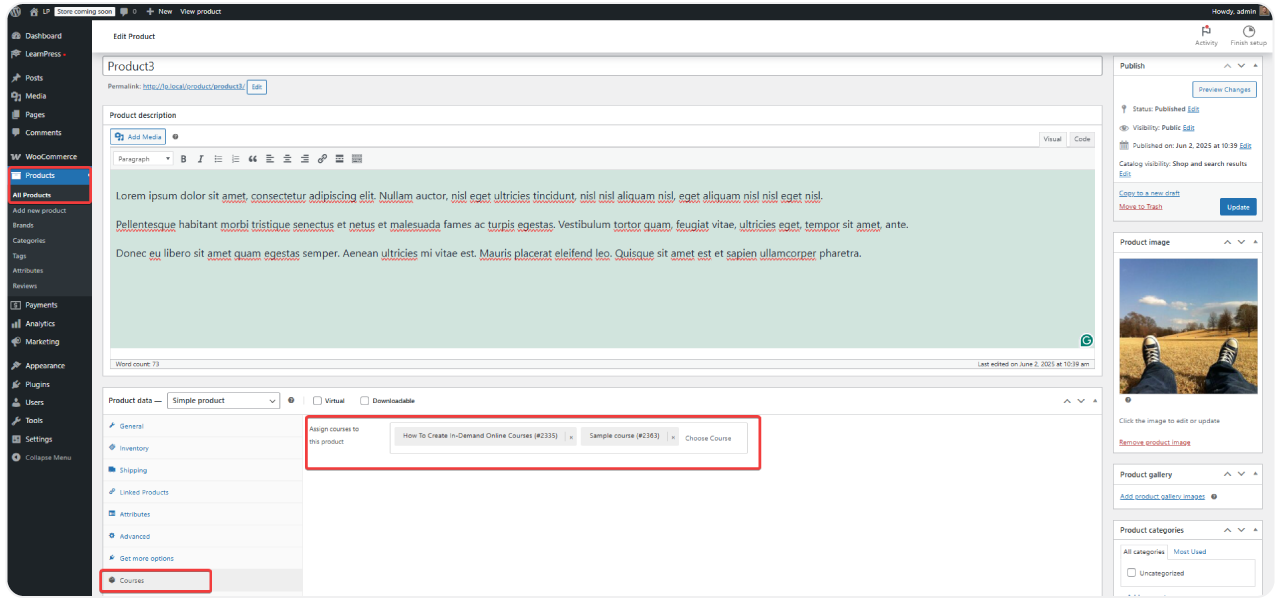Insert a hyperlink via the link icon

point(322,158)
